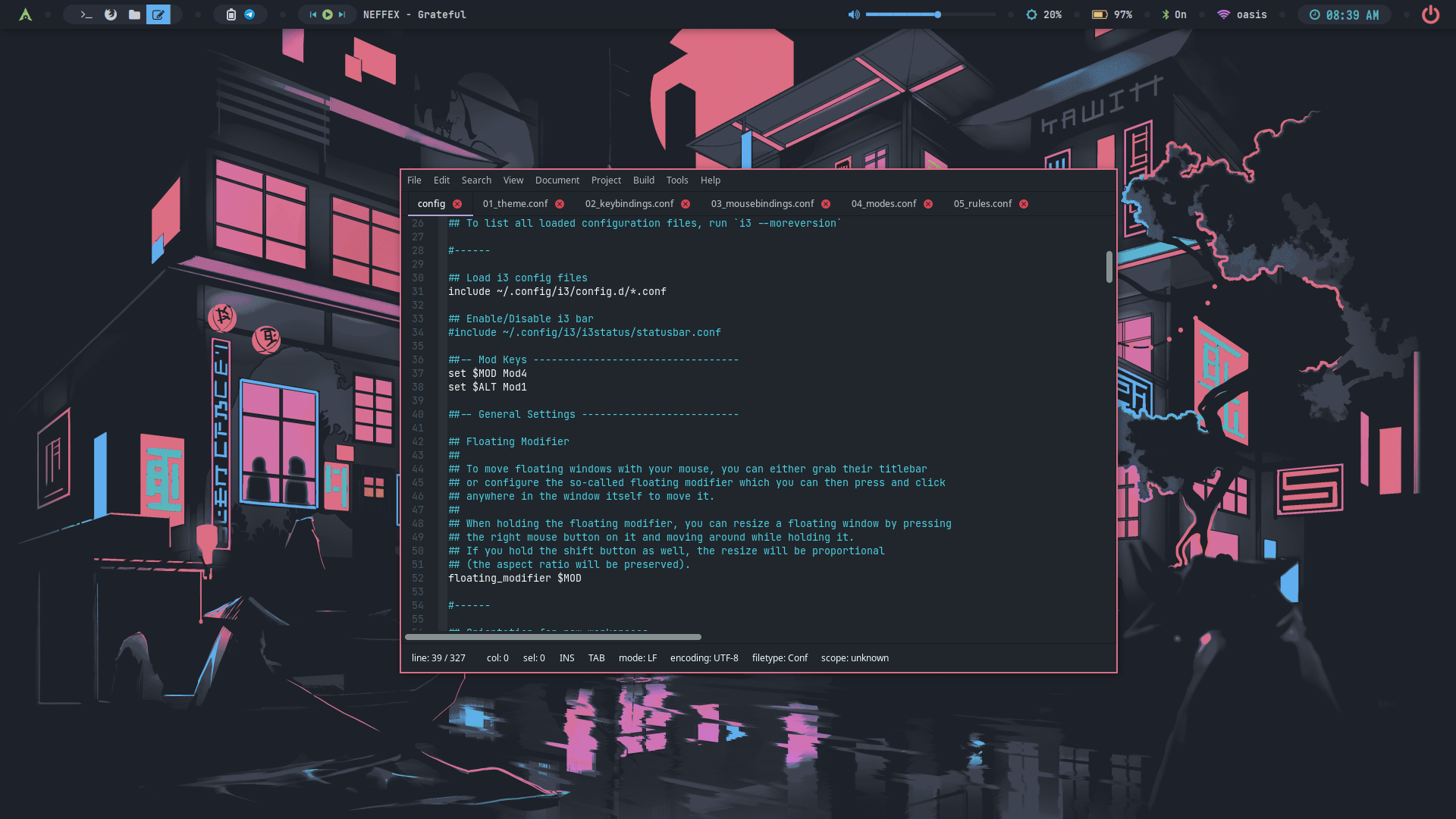Click the Telegram icon in the bar
Viewport: 1456px width, 819px height.
pyautogui.click(x=249, y=14)
